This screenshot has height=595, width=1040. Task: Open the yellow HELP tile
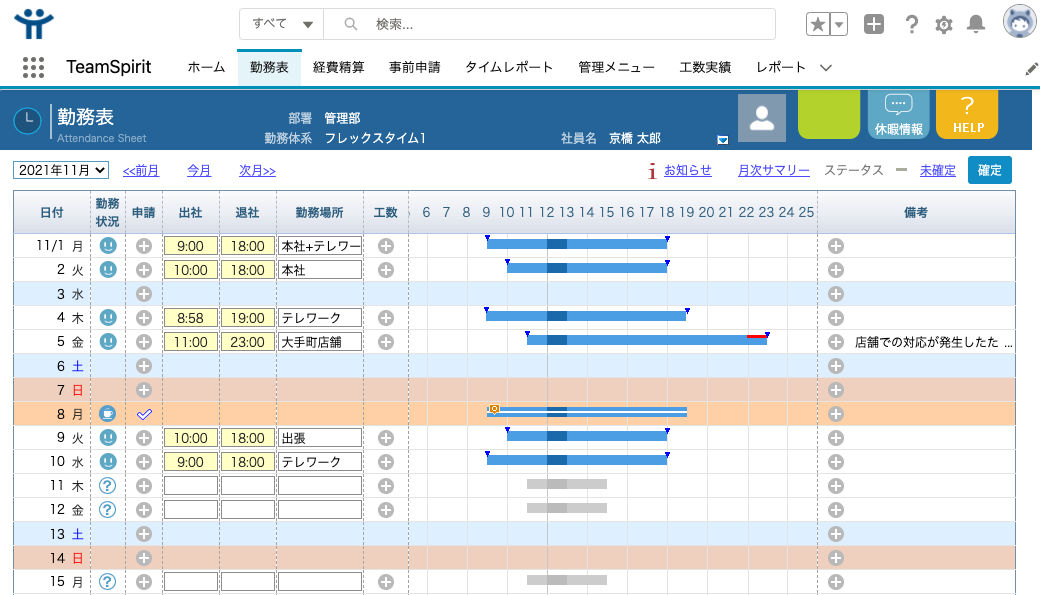pyautogui.click(x=967, y=115)
